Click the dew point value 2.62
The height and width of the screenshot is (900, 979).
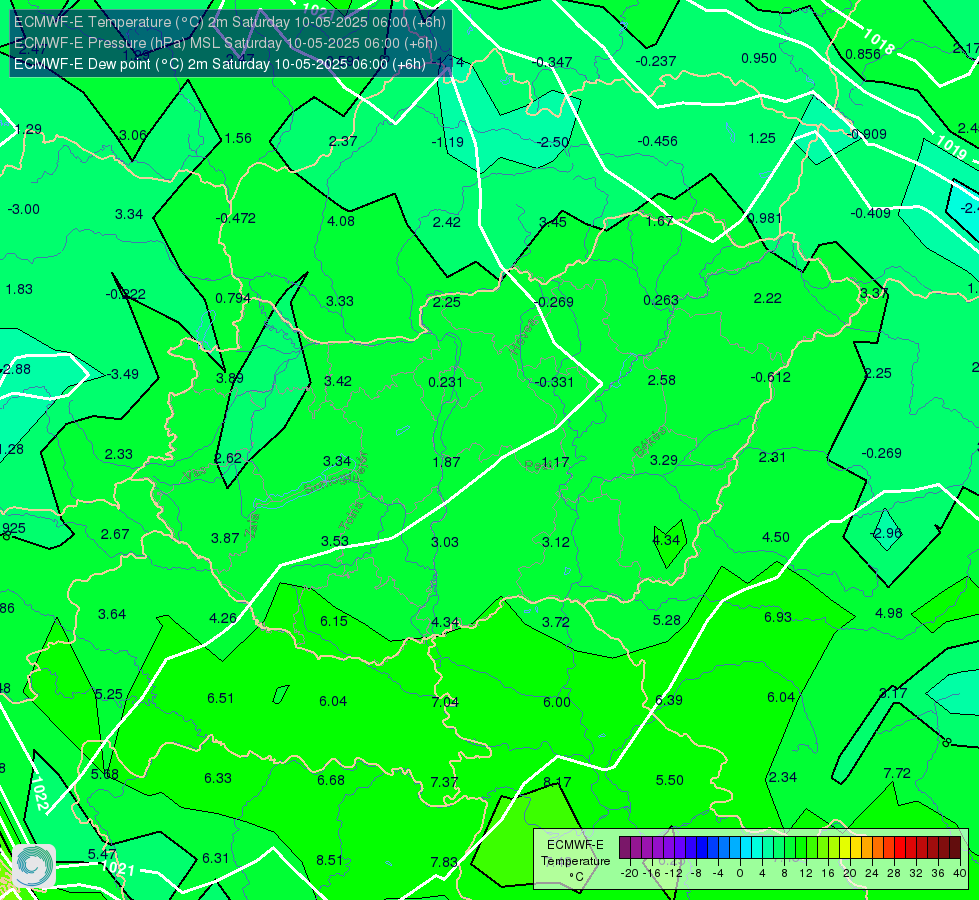click(x=228, y=458)
